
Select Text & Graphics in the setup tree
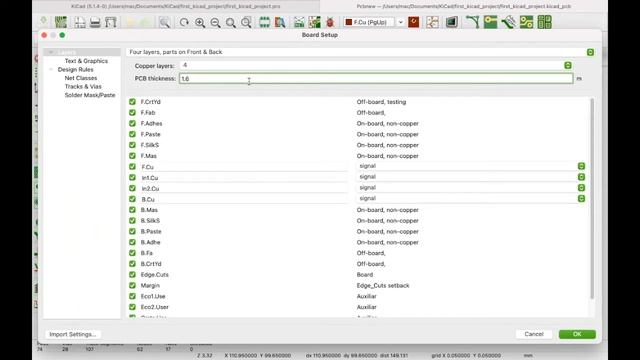86,61
